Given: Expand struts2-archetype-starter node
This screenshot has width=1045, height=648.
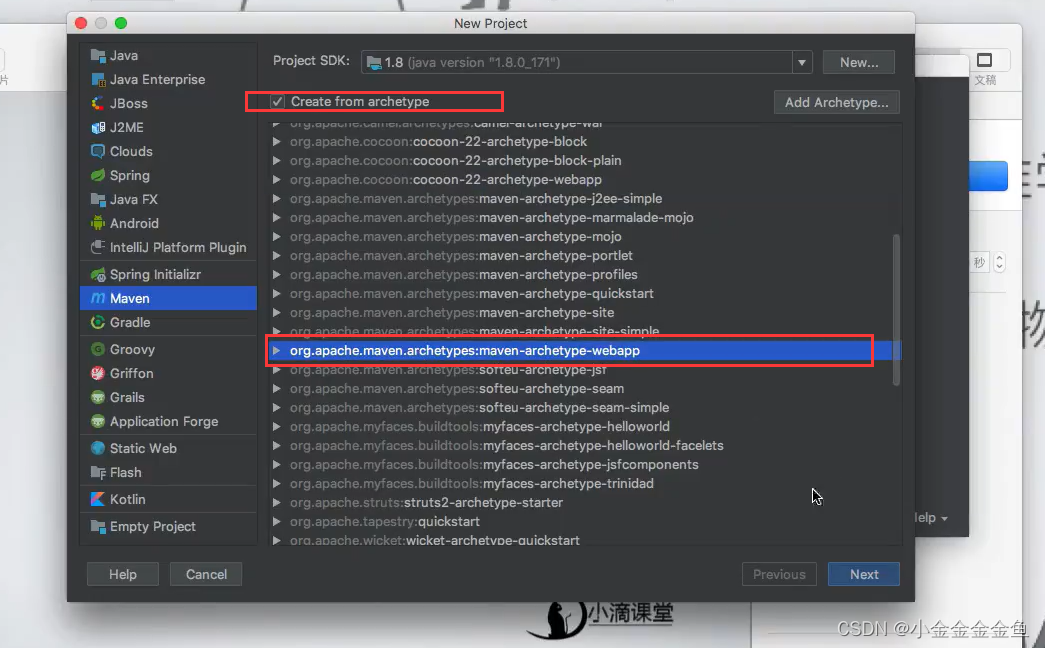Looking at the screenshot, I should (277, 503).
